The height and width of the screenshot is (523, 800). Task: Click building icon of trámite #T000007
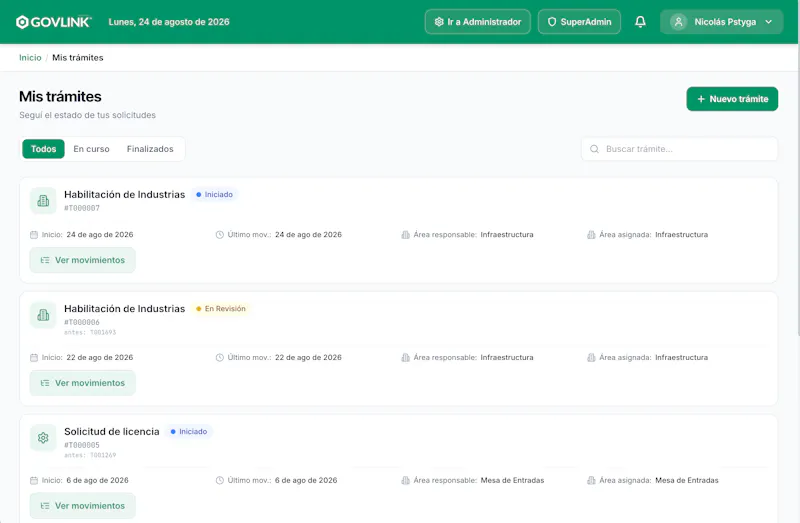tap(43, 201)
